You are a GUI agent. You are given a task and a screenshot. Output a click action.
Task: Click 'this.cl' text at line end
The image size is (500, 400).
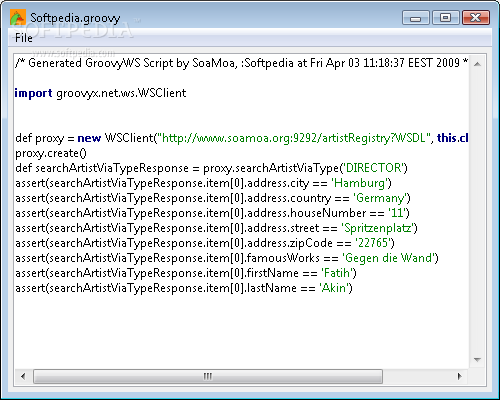point(453,138)
